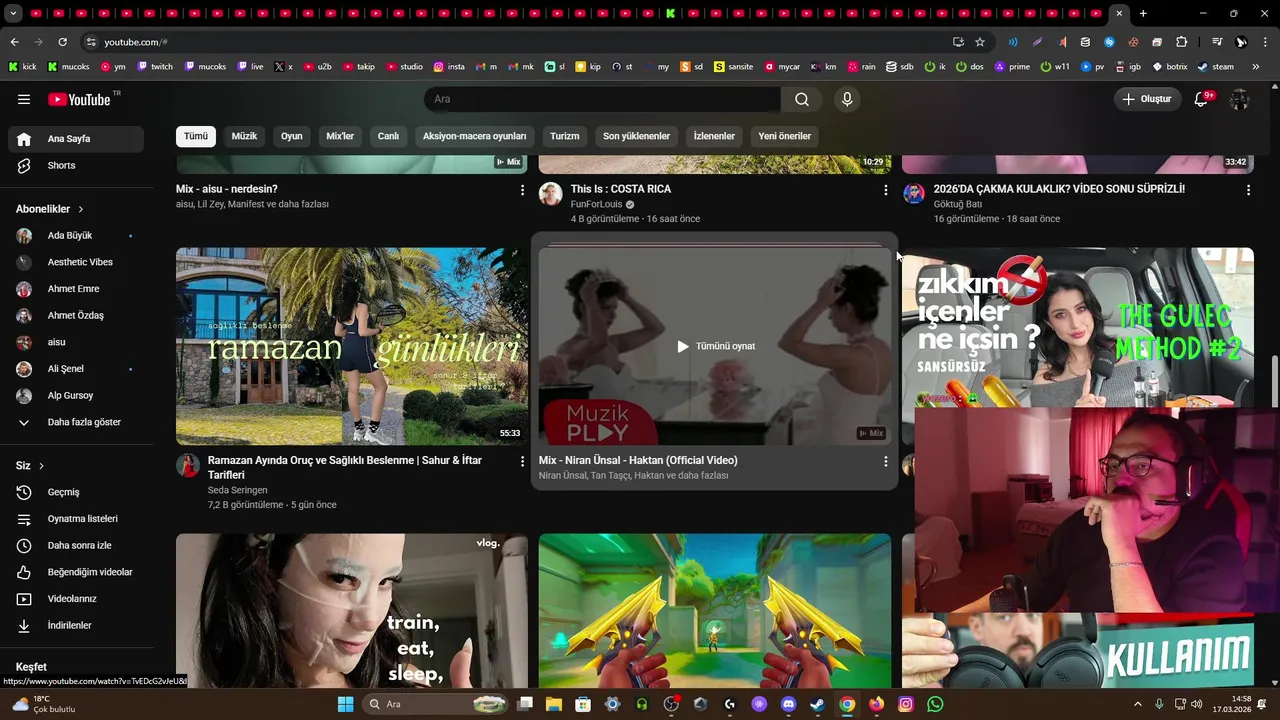
Task: Open Göktuğ Batı channel link
Action: pyautogui.click(x=958, y=204)
